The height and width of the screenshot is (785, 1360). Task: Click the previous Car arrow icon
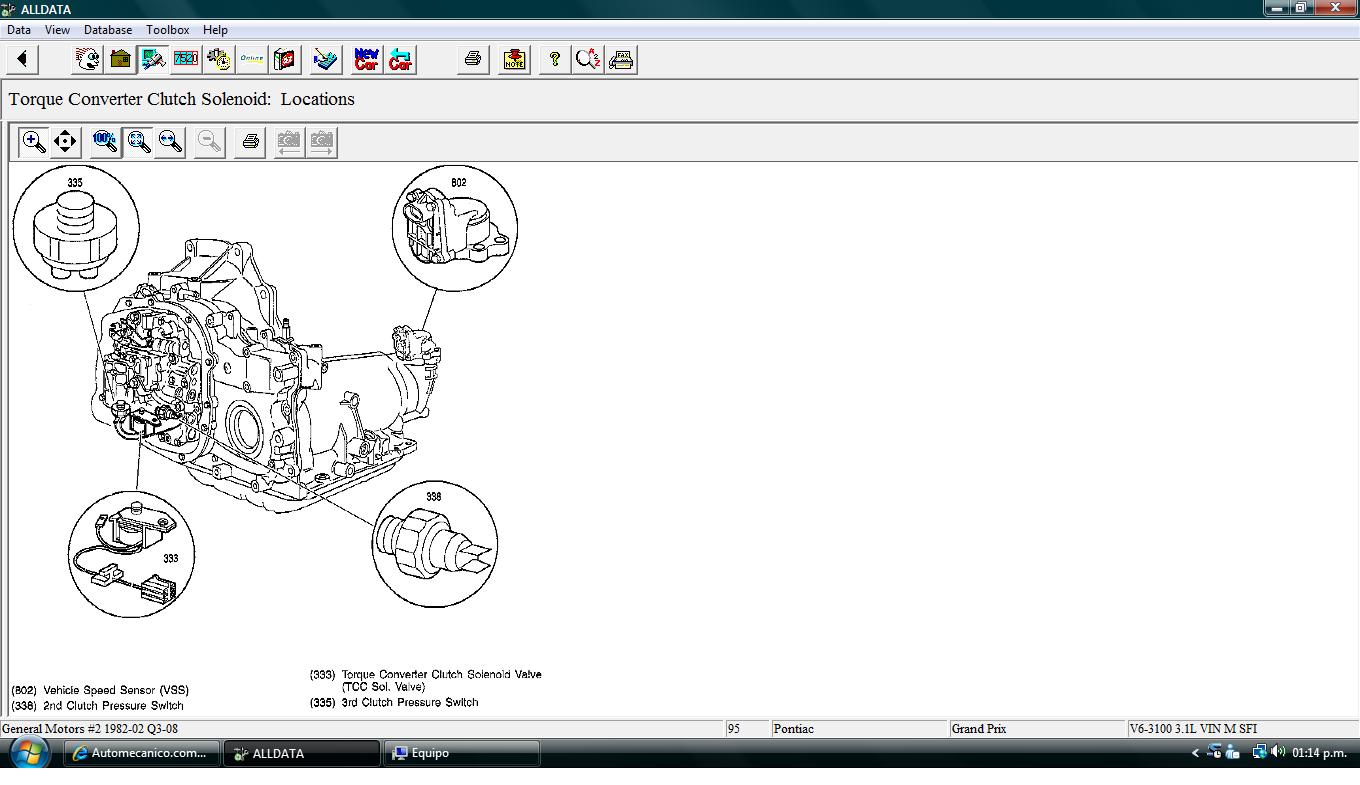(400, 59)
